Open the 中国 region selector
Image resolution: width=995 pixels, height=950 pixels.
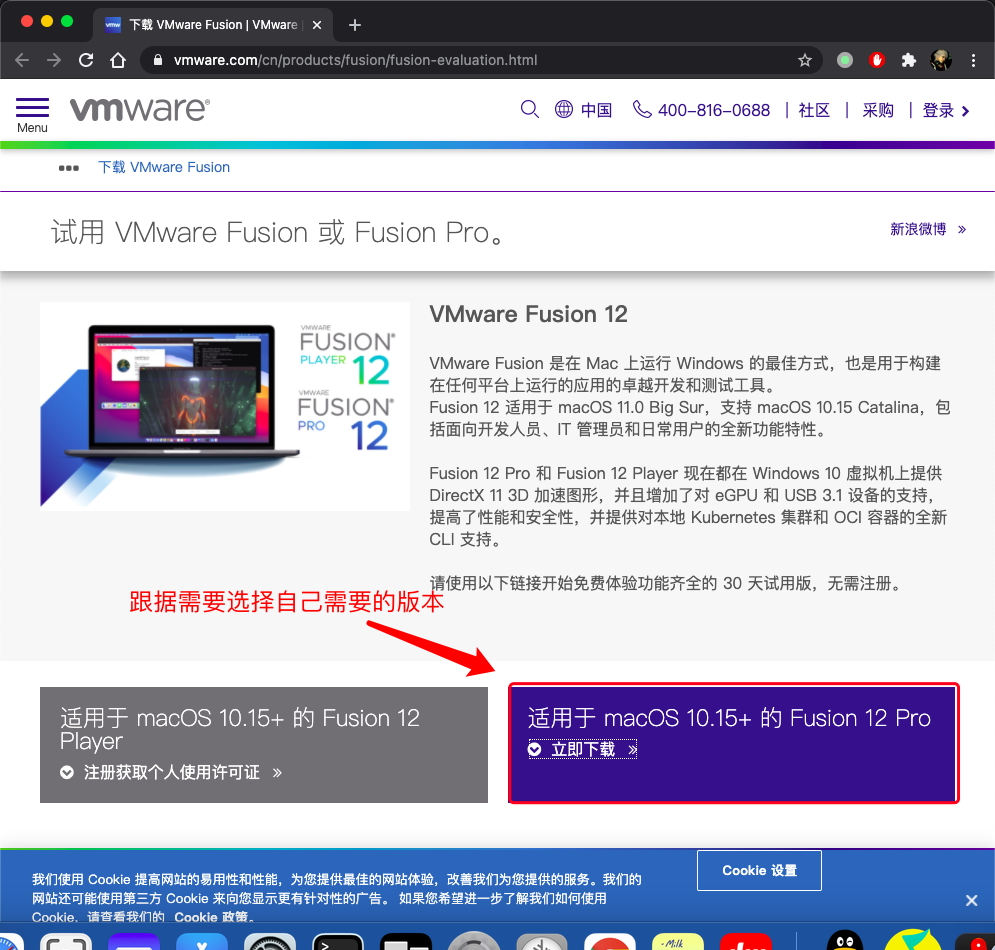596,110
